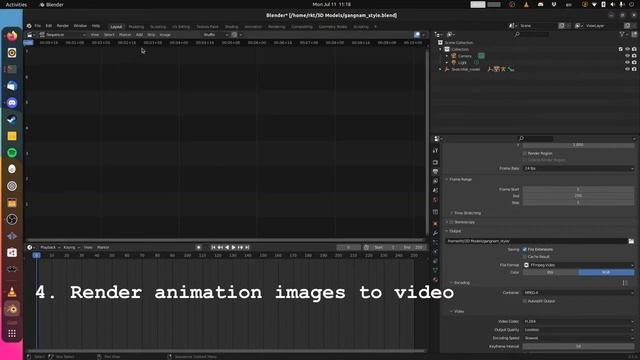Open the Video Codec dropdown
The height and width of the screenshot is (360, 640).
[579, 322]
